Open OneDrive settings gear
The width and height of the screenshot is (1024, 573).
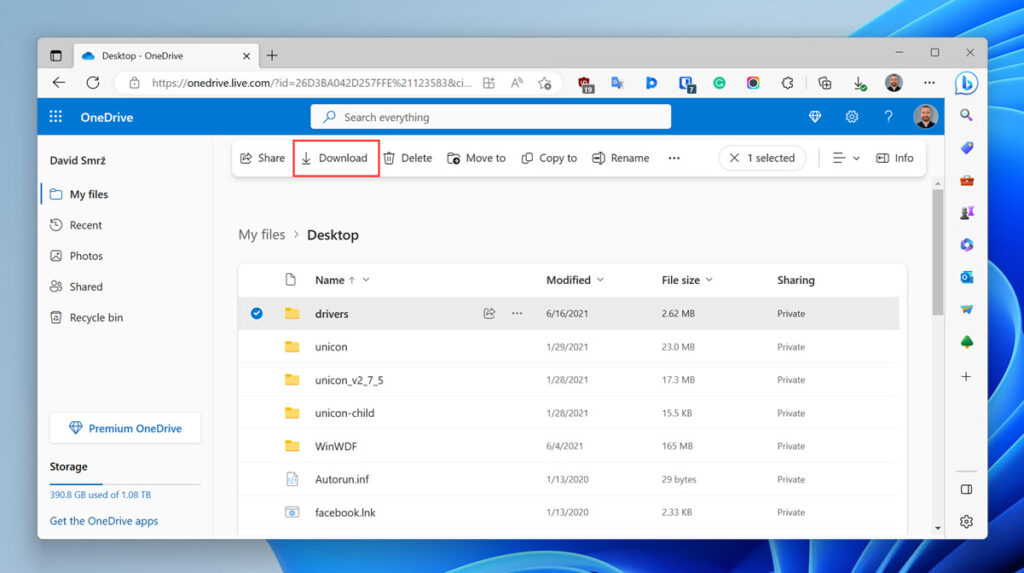pos(852,117)
